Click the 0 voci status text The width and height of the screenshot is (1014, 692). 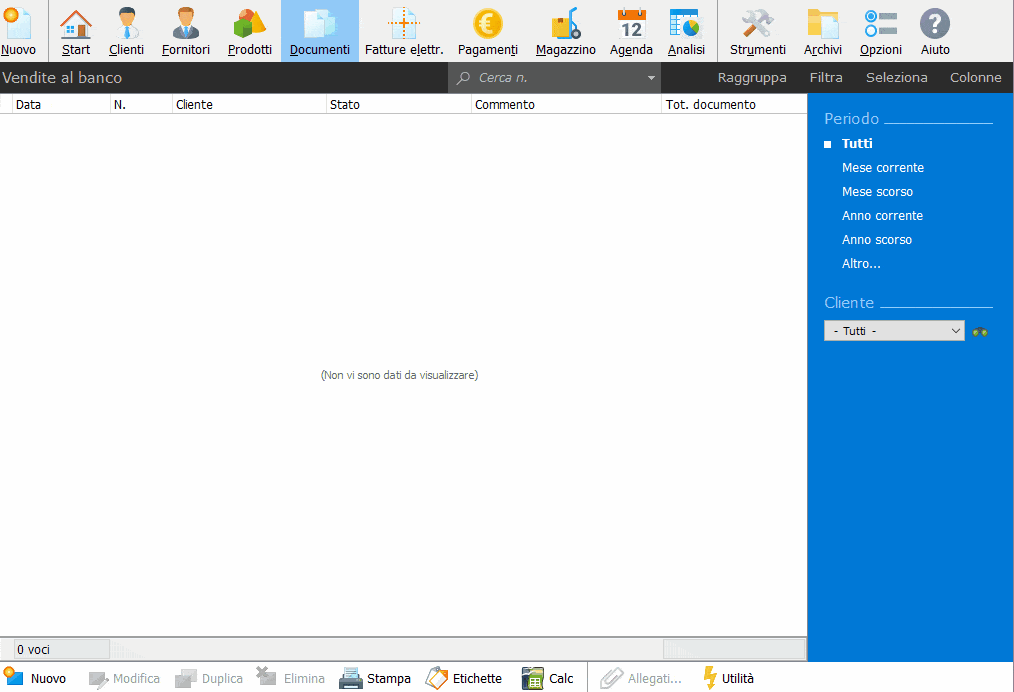(x=33, y=649)
